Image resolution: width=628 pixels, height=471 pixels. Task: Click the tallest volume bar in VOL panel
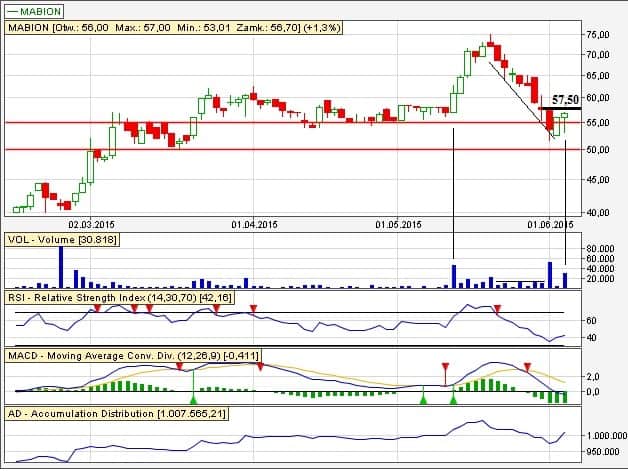[61, 267]
